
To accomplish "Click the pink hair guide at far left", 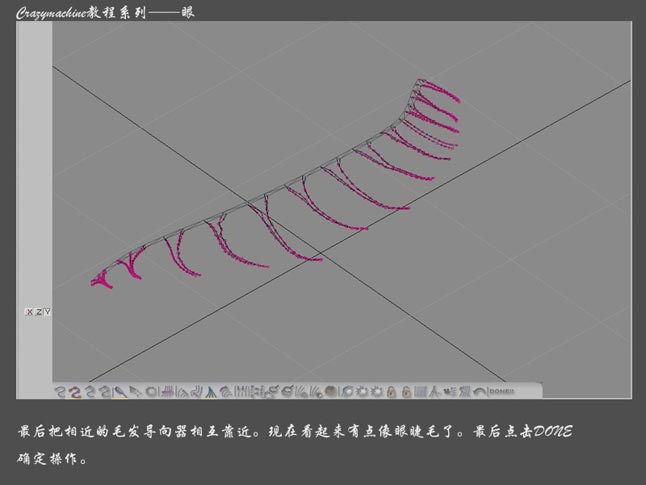I will pos(101,280).
